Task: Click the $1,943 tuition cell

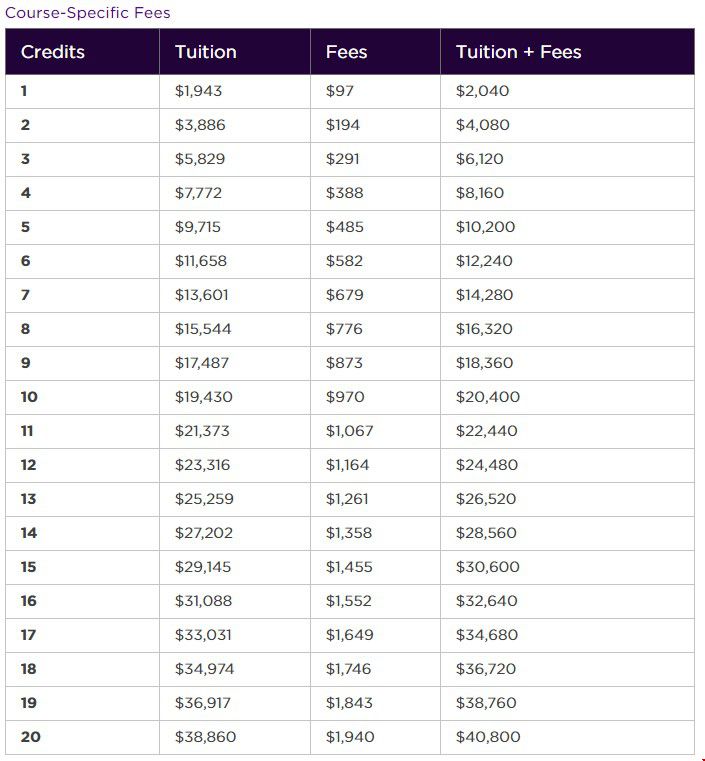Action: [235, 91]
